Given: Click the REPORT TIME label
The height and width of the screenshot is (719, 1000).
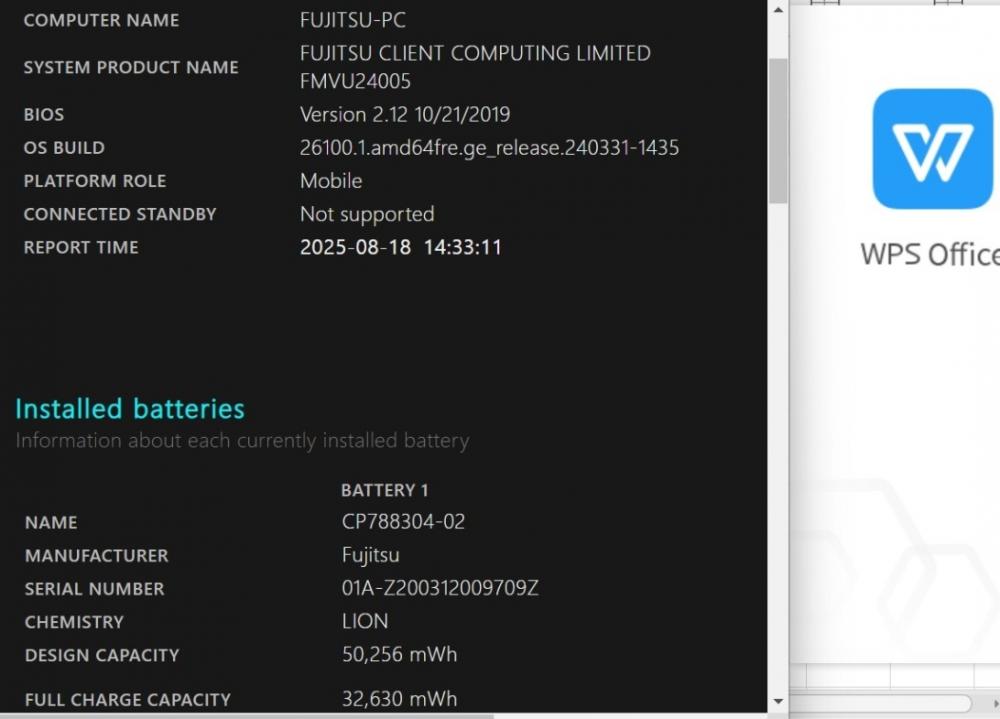Looking at the screenshot, I should 81,248.
